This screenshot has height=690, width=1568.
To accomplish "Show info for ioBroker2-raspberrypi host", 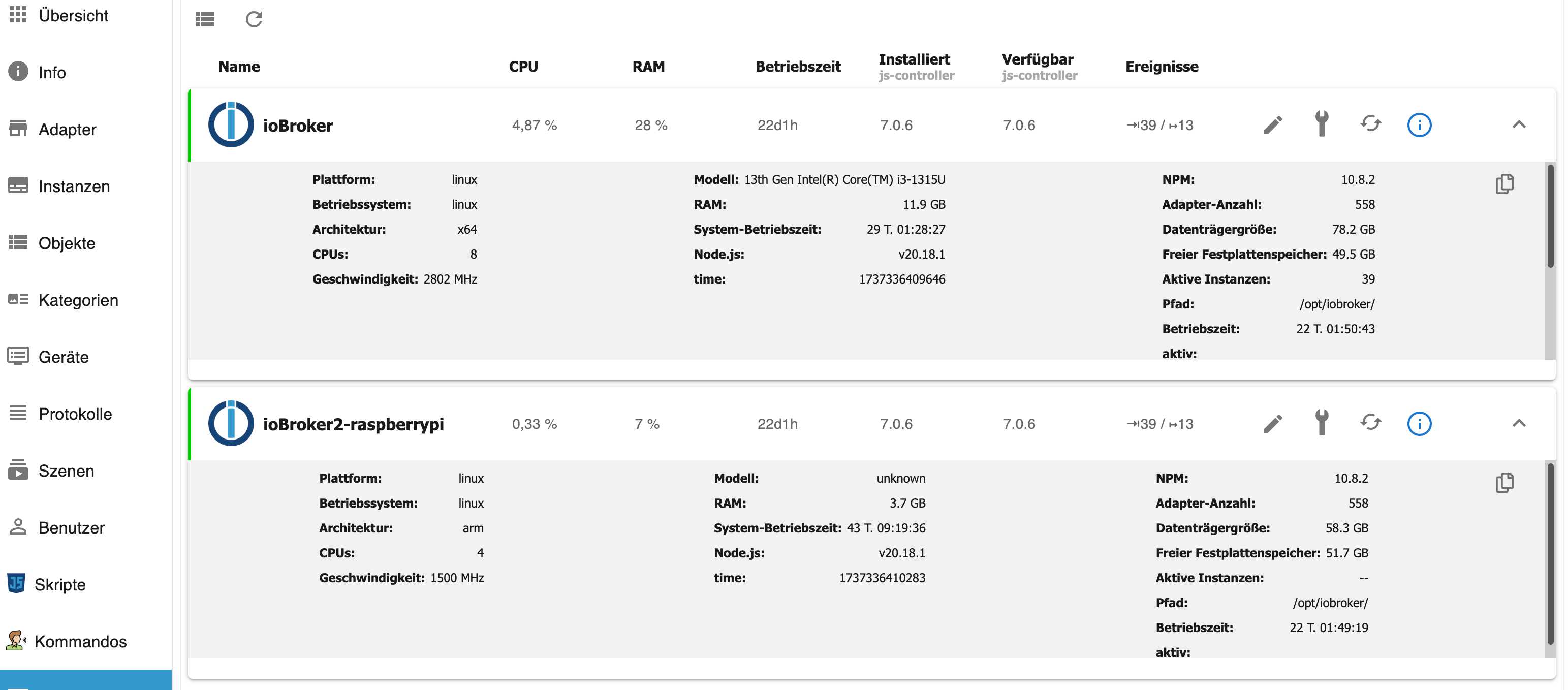I will [x=1419, y=423].
